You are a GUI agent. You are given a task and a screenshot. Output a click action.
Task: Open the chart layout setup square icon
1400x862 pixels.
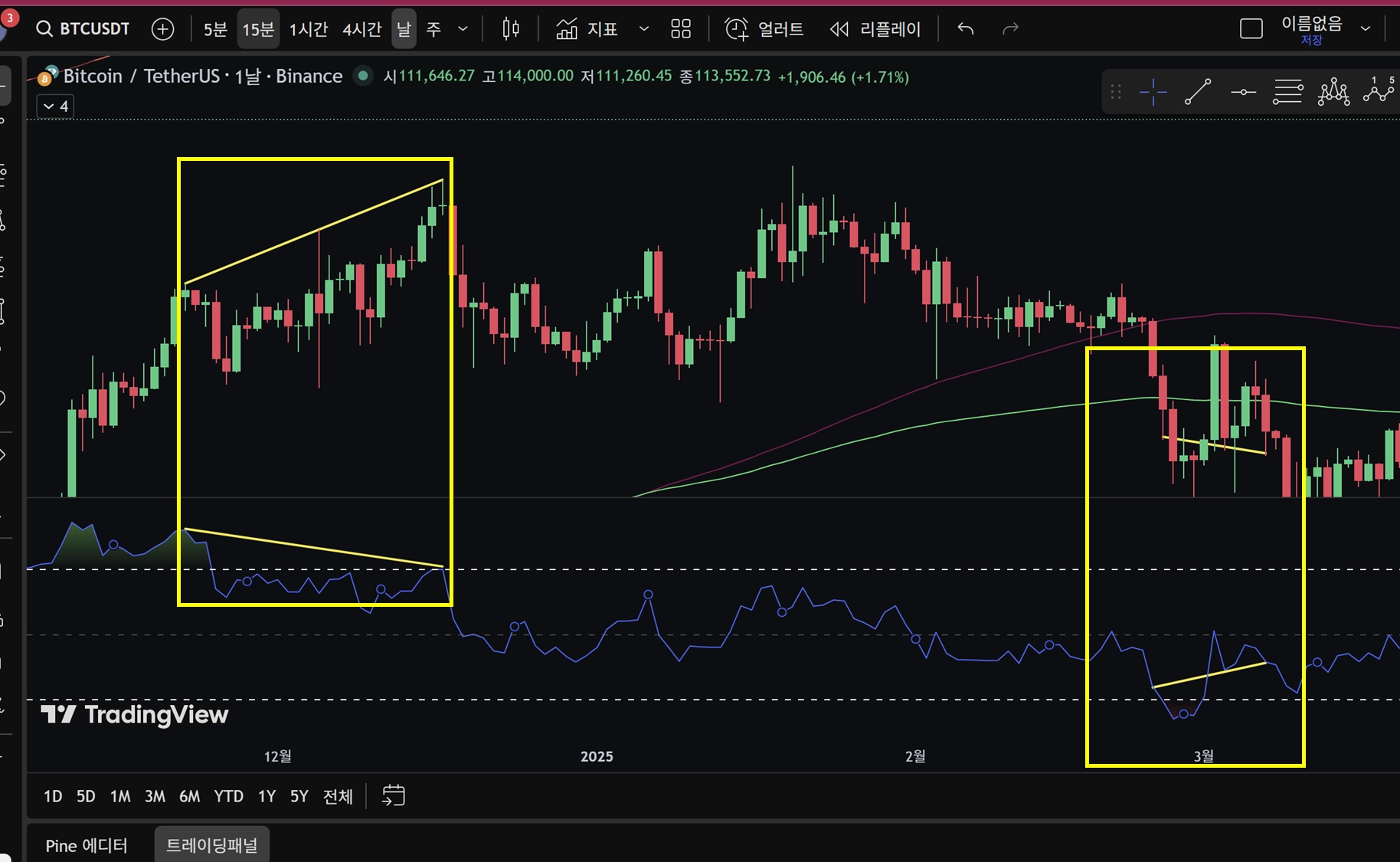pos(1251,29)
